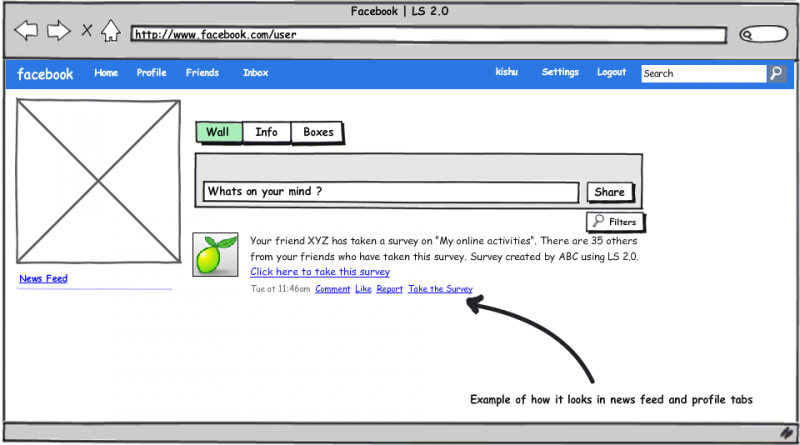Screen dimensions: 800x445
Task: Click the Comment link
Action: tap(333, 289)
